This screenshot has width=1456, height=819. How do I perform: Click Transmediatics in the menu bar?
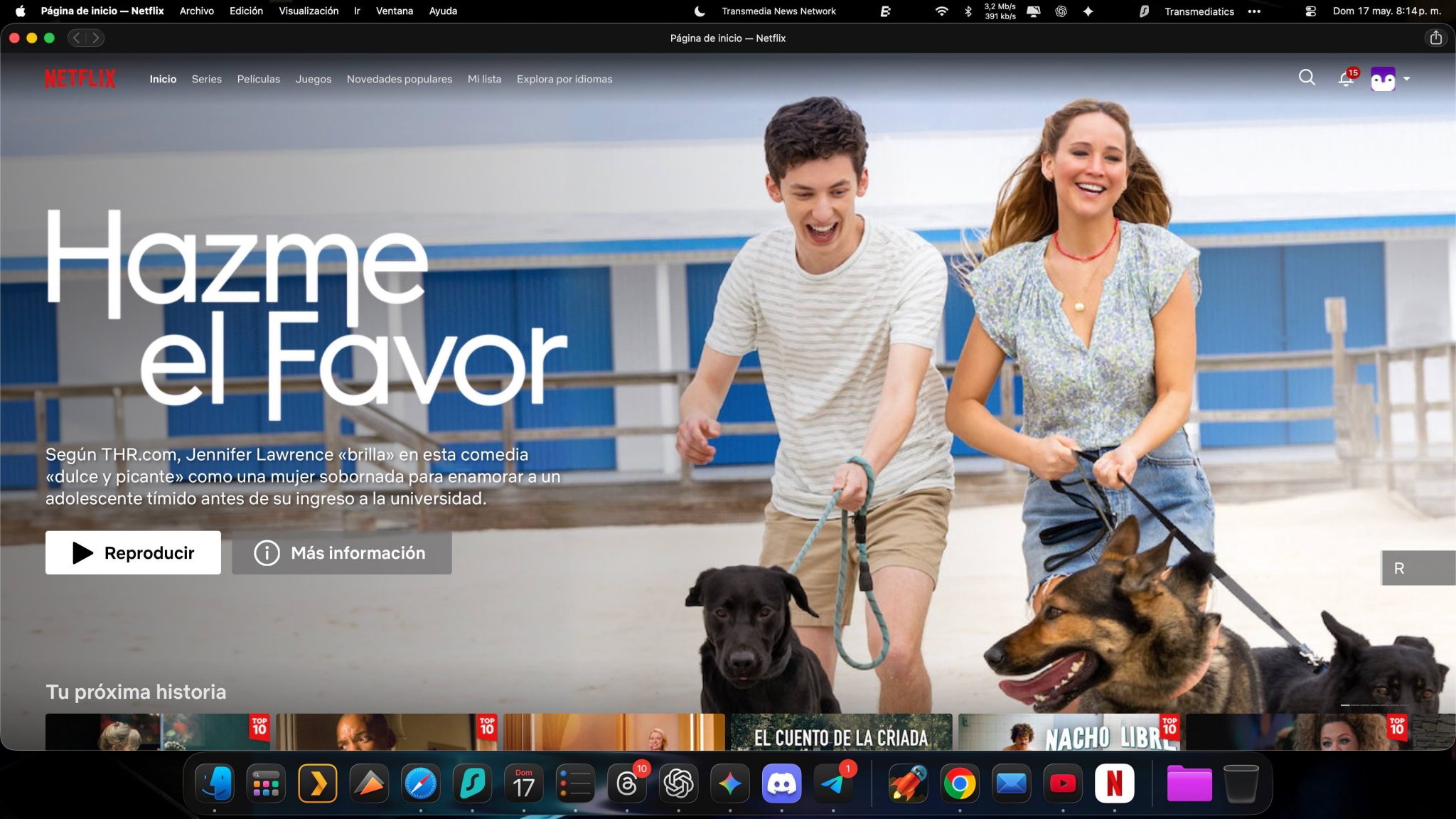coord(1199,11)
